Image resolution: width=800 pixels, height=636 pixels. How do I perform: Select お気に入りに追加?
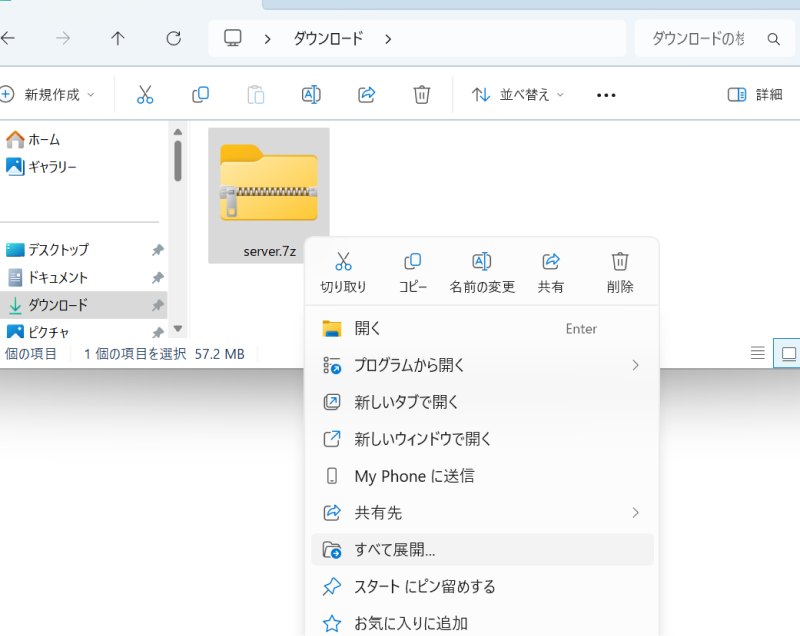coord(482,623)
